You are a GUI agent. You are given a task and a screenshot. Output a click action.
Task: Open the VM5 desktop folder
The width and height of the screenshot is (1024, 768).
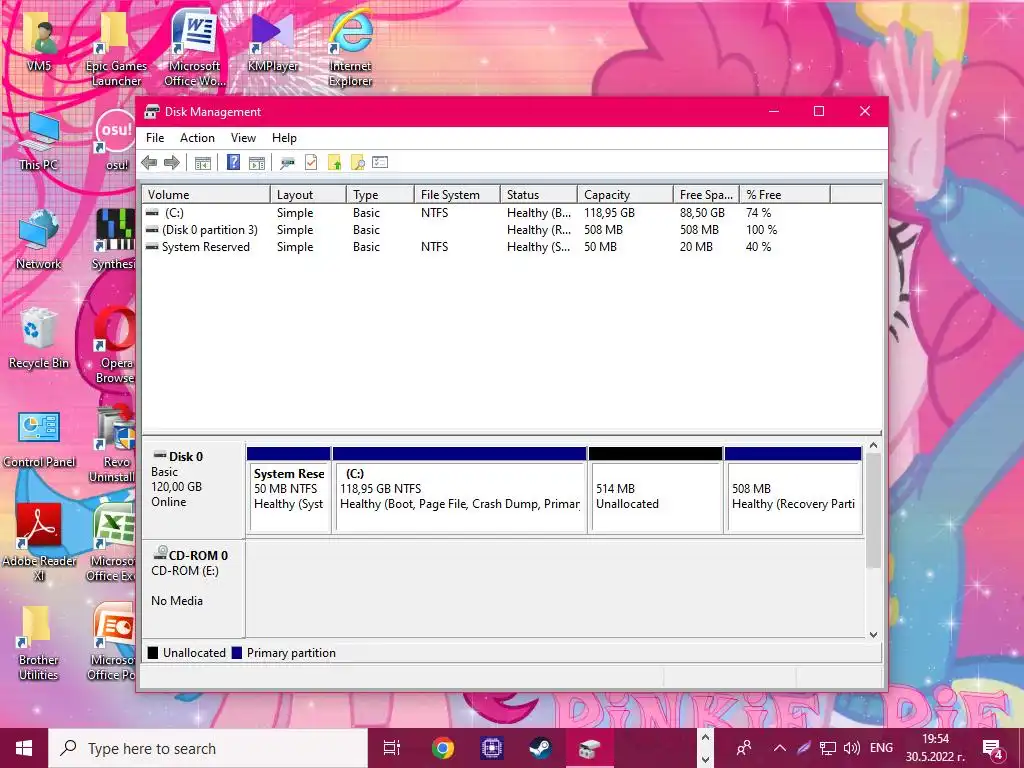(x=39, y=43)
